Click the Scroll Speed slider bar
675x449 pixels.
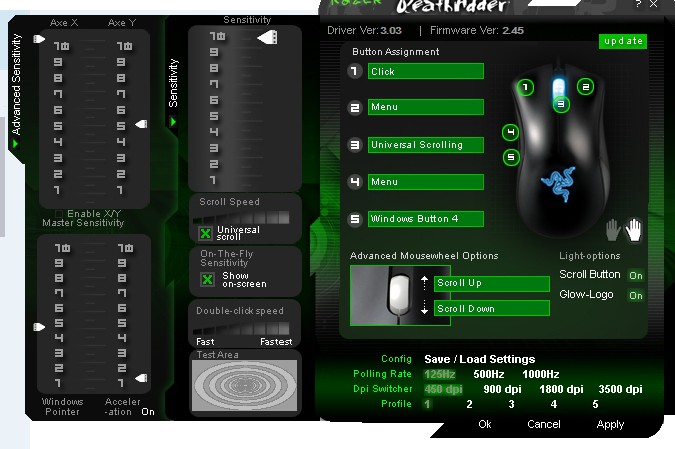coord(241,217)
